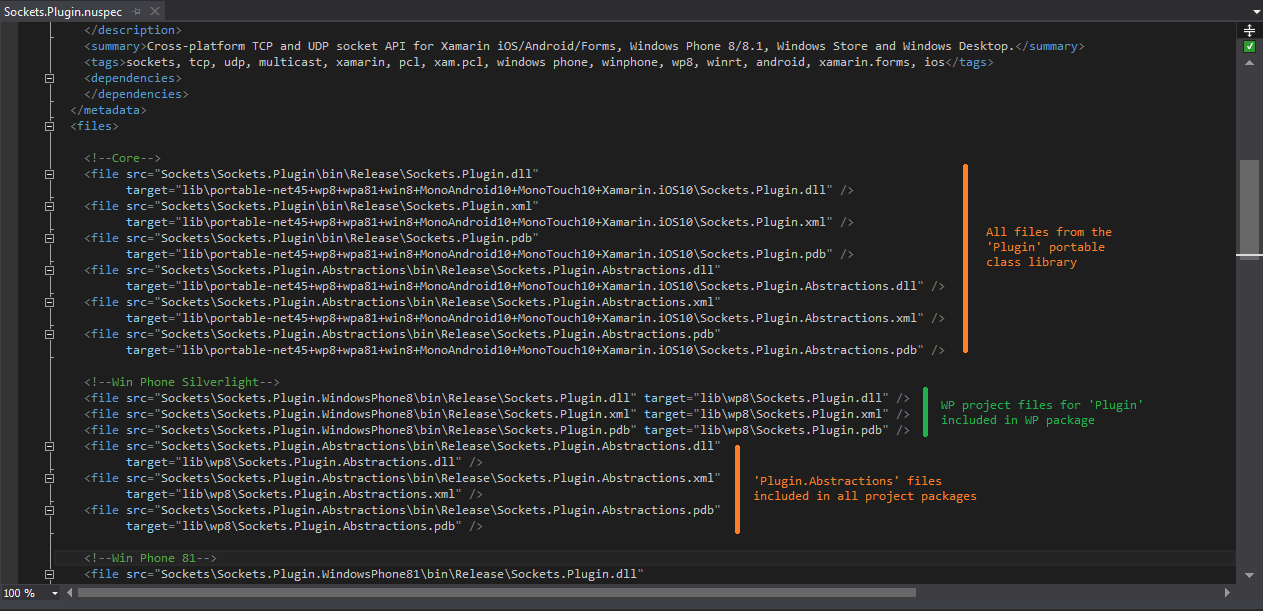Click target line 'lib\wp8\Sockets.Plugin.Abstractions.pdb'

[x=305, y=526]
